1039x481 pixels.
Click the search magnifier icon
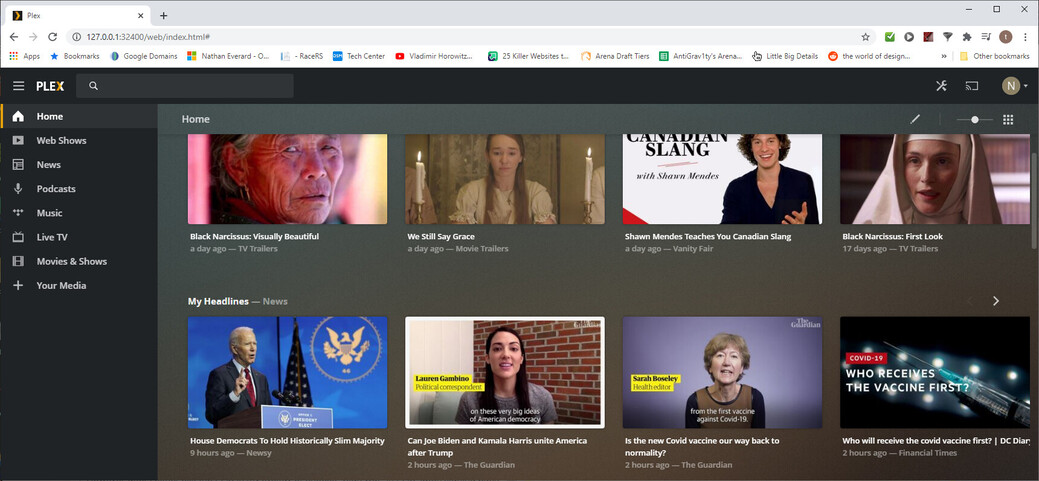coord(93,86)
